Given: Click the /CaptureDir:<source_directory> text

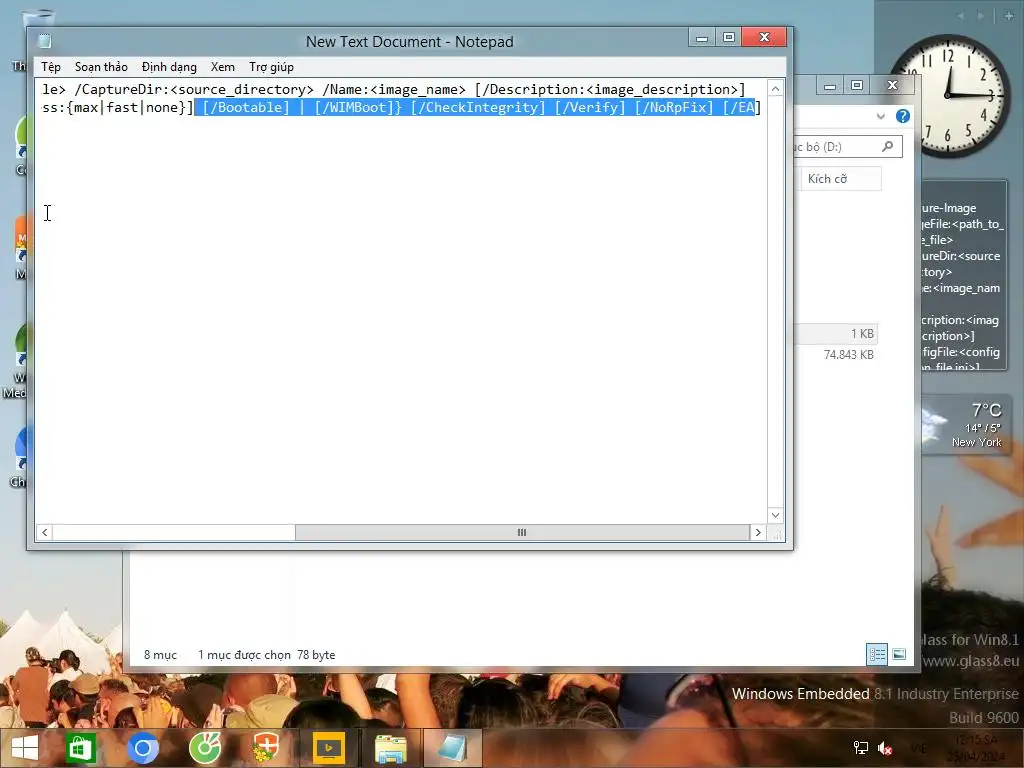Looking at the screenshot, I should [194, 89].
